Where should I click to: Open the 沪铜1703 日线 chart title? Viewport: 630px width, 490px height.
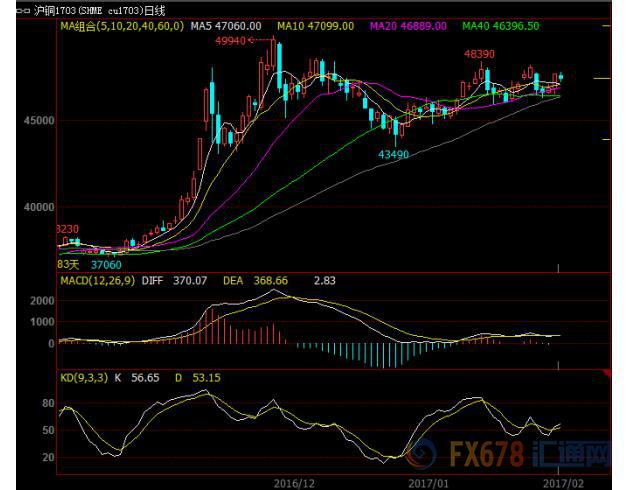102,8
